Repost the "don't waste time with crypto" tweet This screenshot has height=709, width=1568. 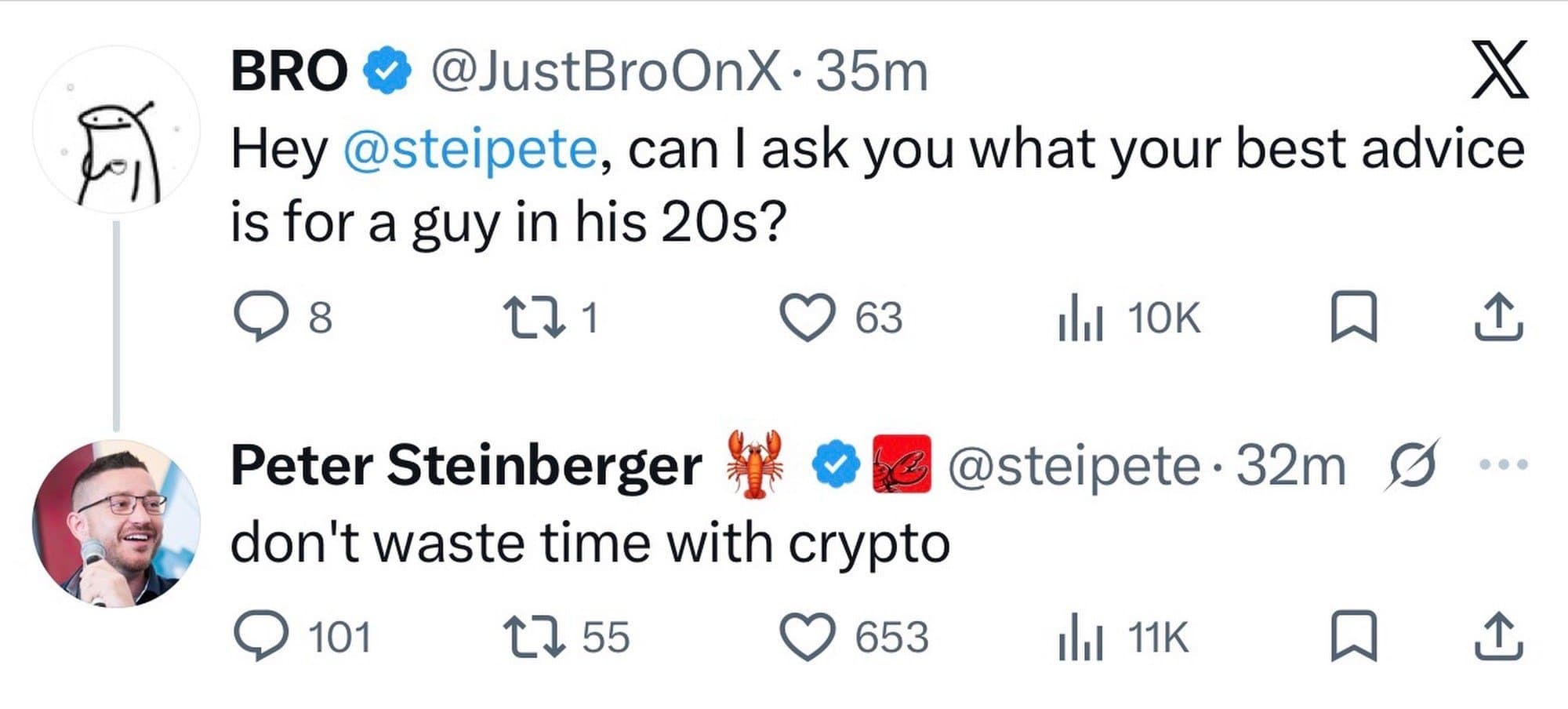point(533,636)
